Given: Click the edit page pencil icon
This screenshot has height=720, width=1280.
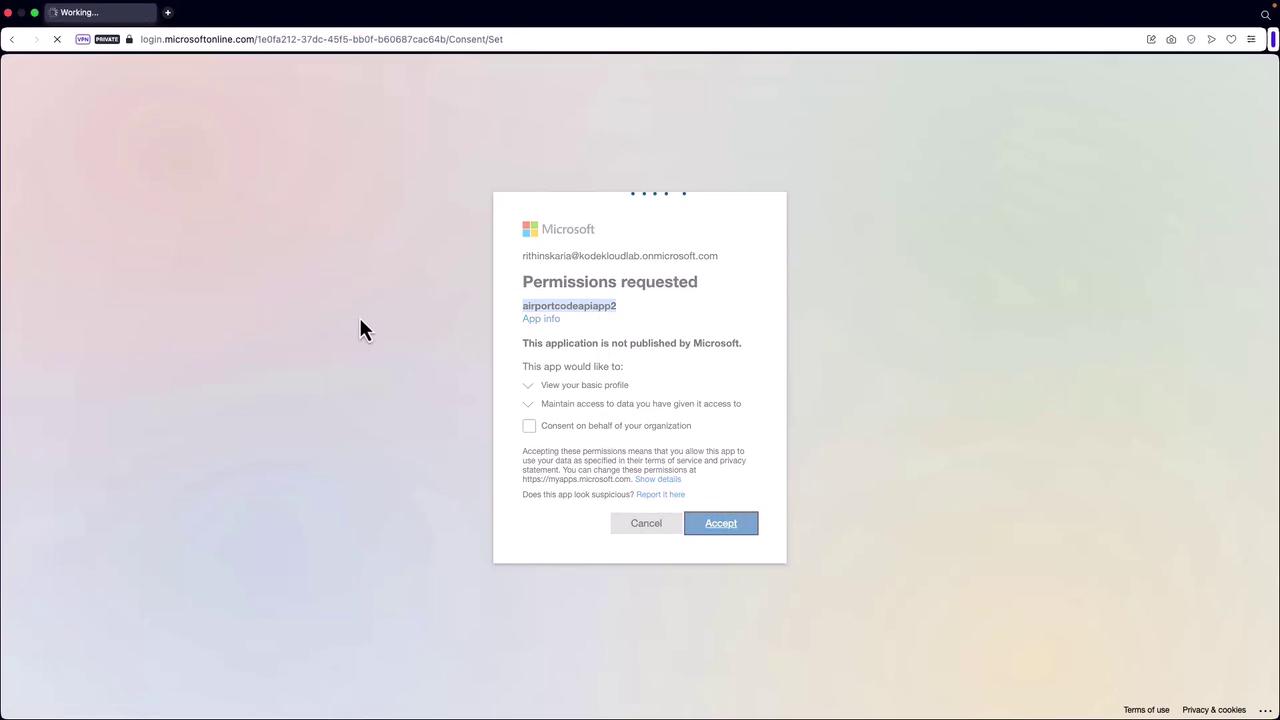Looking at the screenshot, I should (x=1151, y=39).
